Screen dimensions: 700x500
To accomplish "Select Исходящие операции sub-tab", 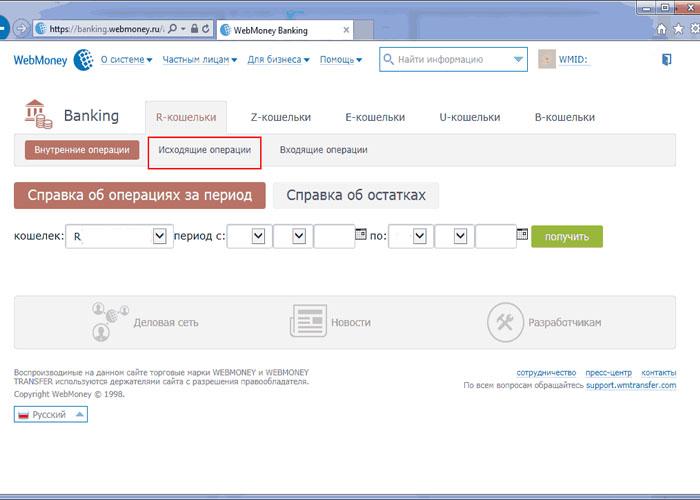I will [x=204, y=150].
